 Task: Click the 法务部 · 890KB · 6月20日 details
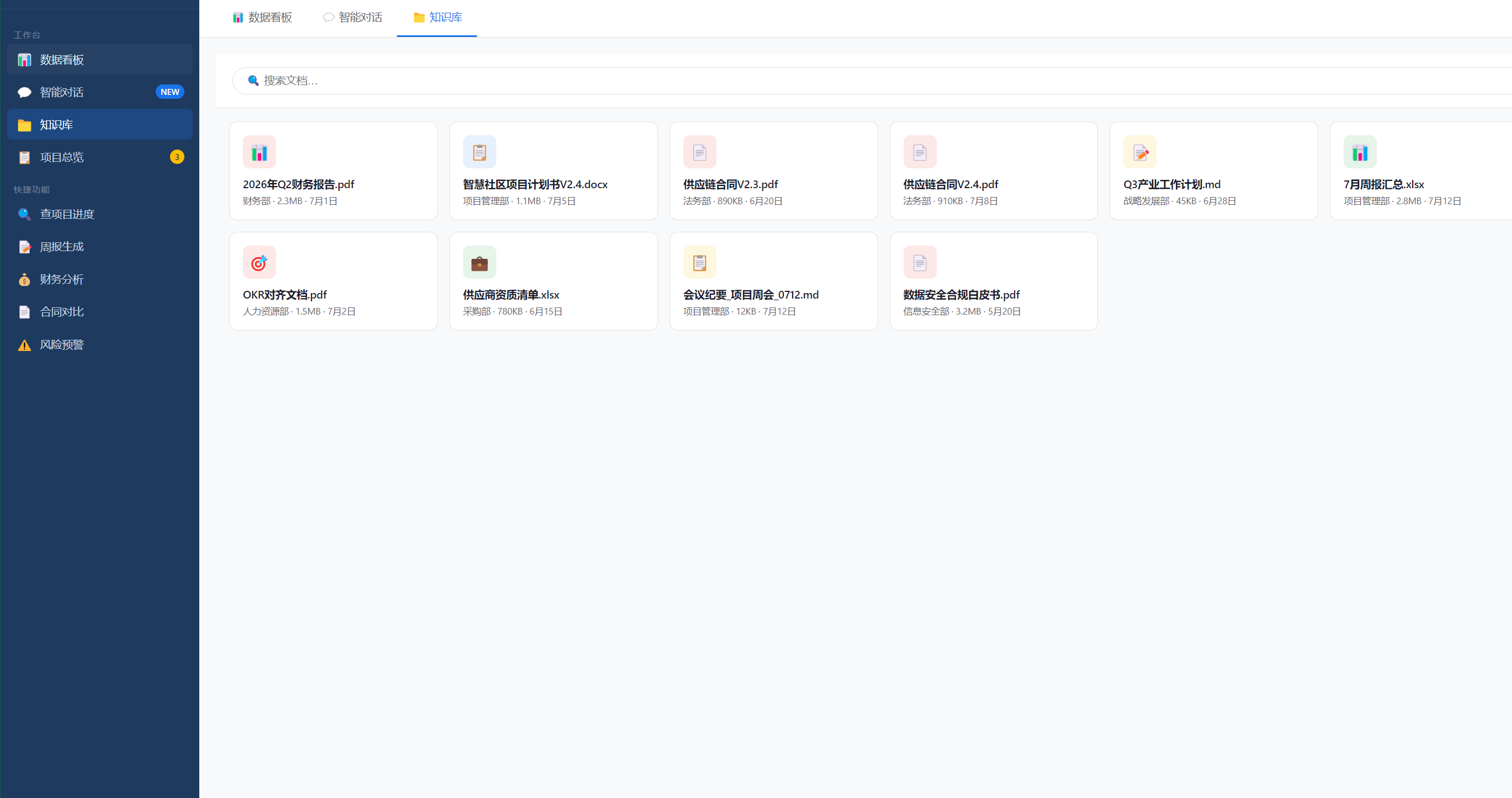tap(733, 201)
